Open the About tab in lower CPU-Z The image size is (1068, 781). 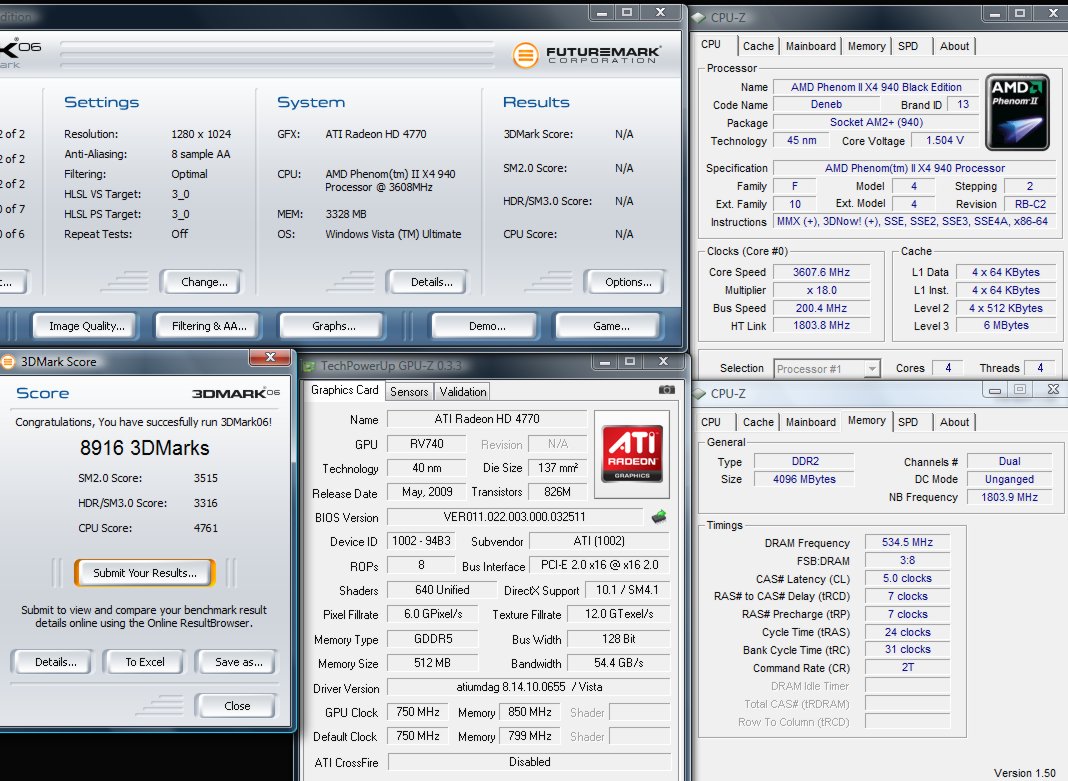tap(954, 422)
